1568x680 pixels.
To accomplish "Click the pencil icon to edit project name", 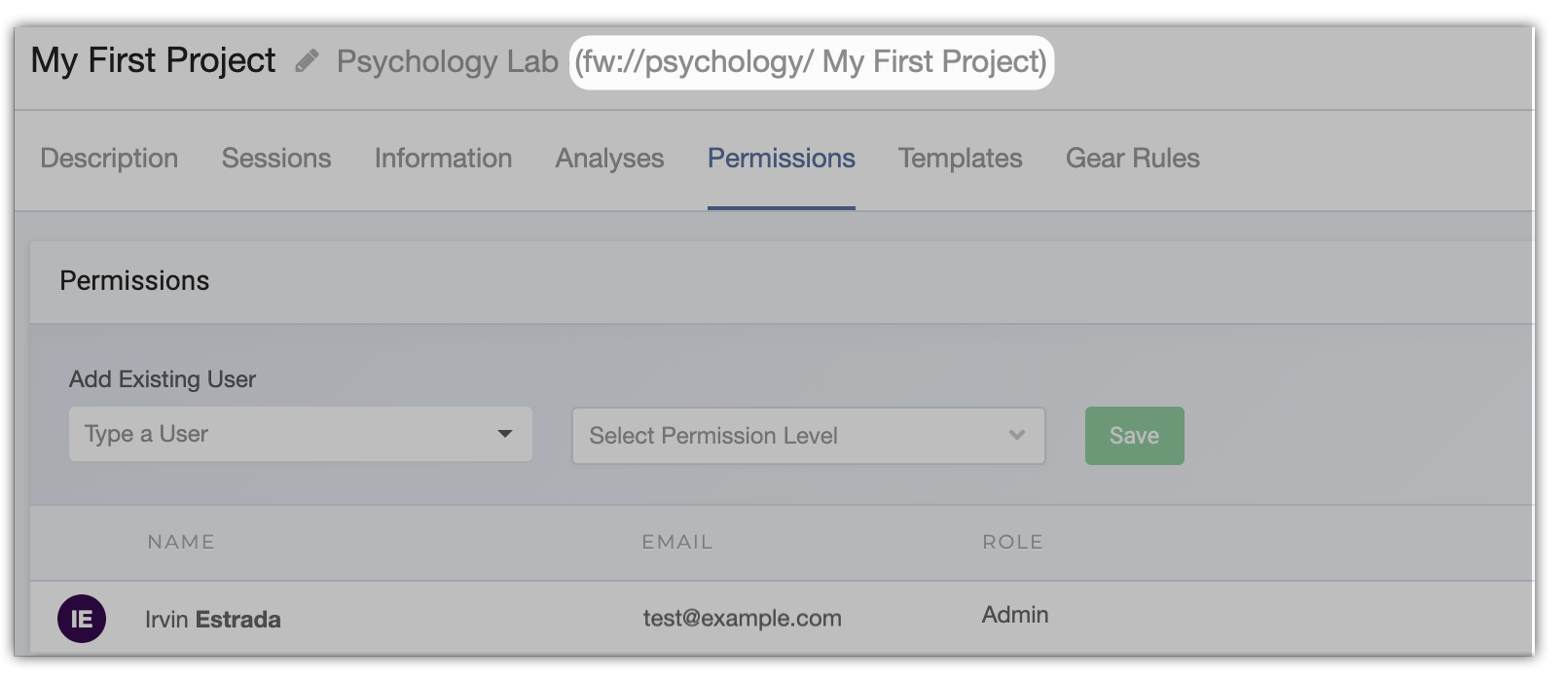I will (x=307, y=61).
